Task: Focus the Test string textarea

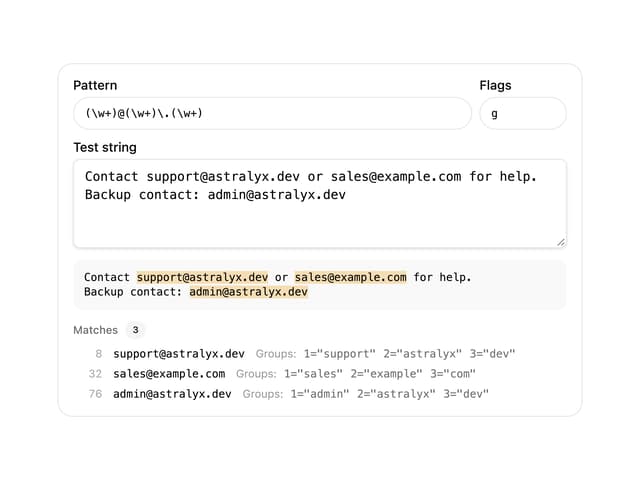Action: 320,203
